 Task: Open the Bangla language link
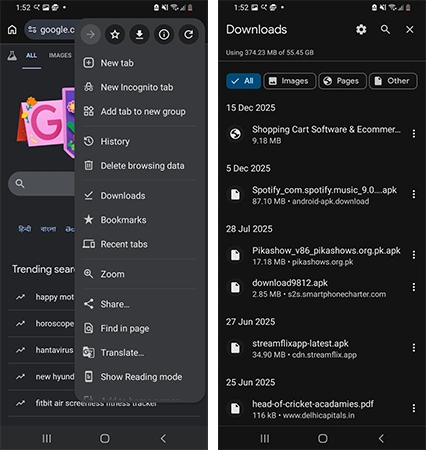48,229
